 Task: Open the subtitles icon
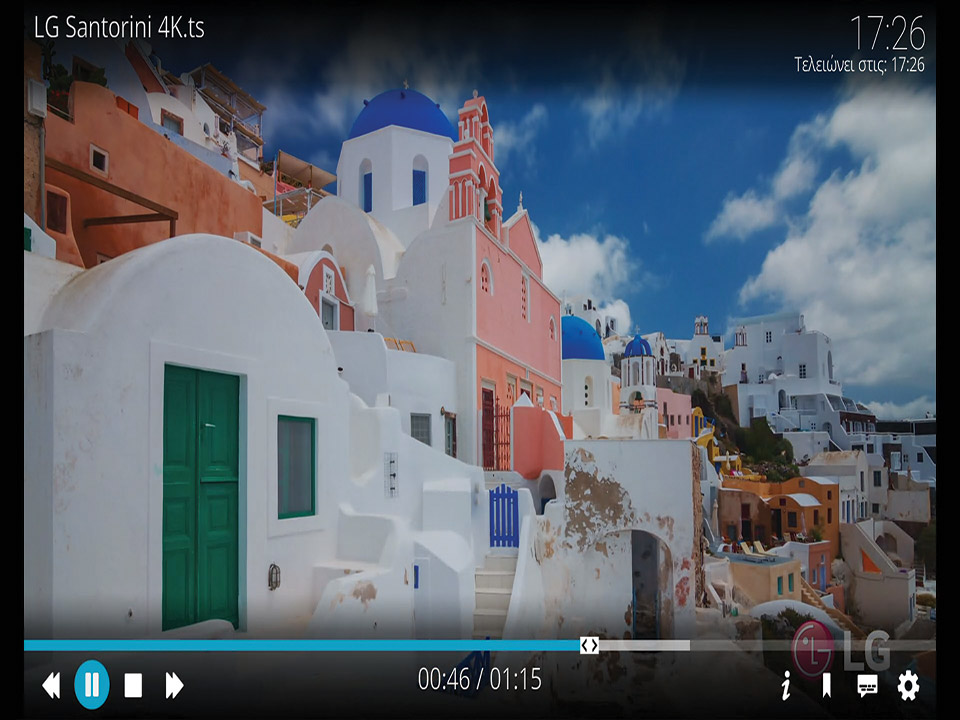click(868, 686)
